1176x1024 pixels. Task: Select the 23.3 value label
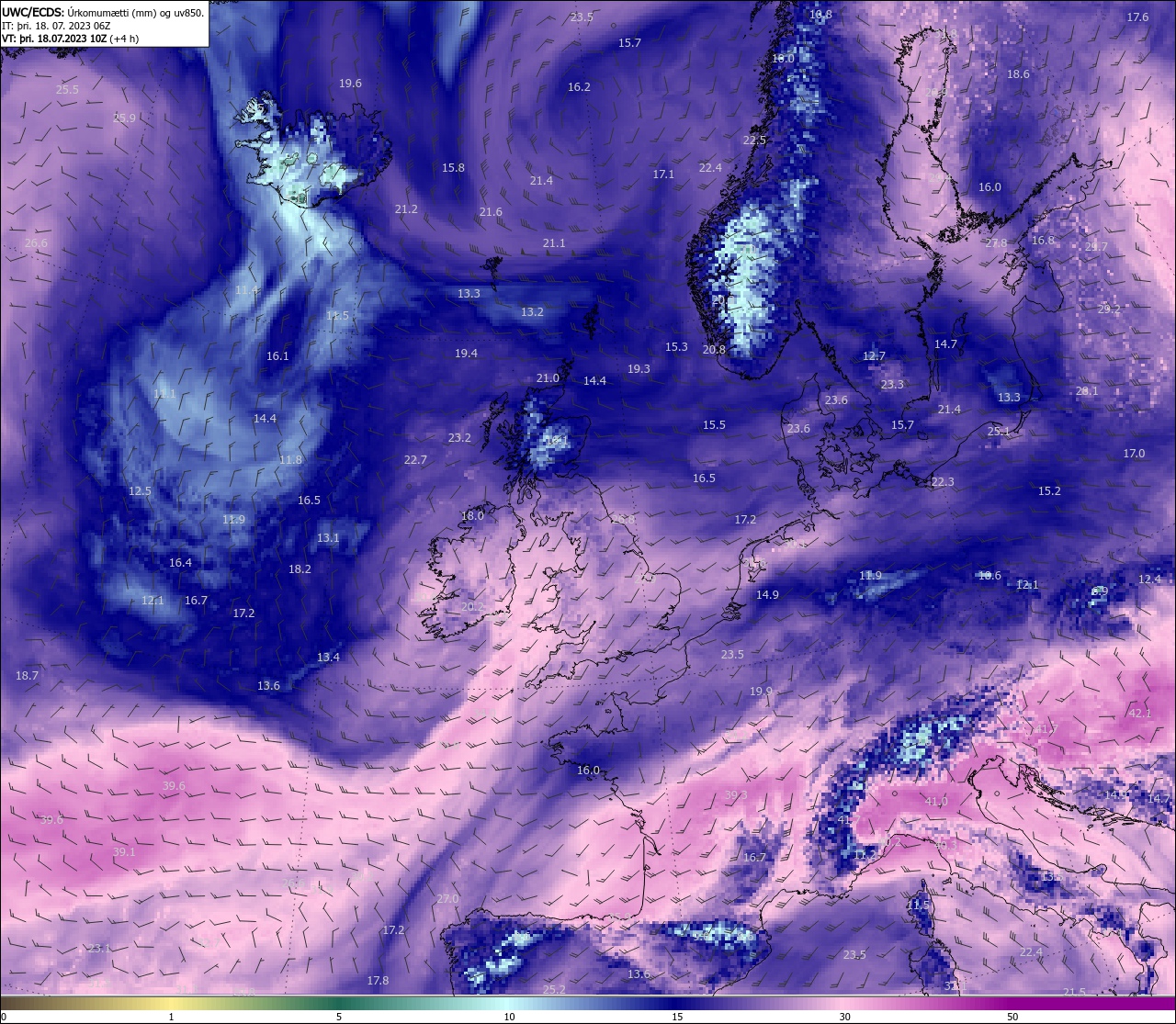point(892,385)
